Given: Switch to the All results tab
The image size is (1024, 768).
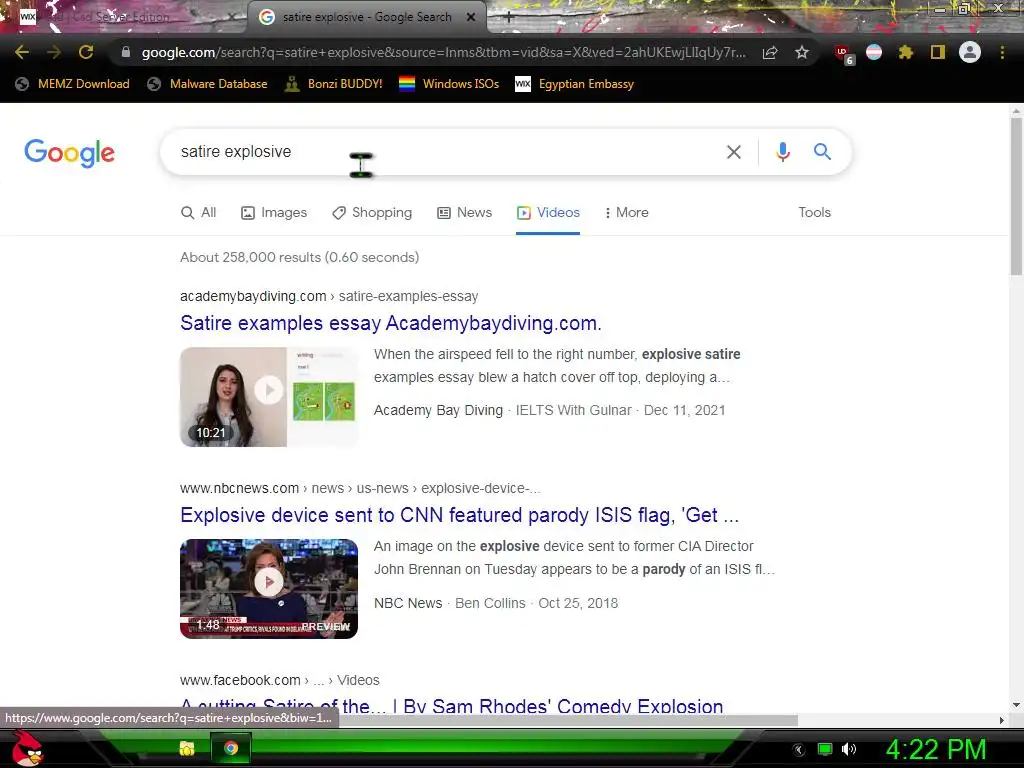Looking at the screenshot, I should [x=199, y=212].
